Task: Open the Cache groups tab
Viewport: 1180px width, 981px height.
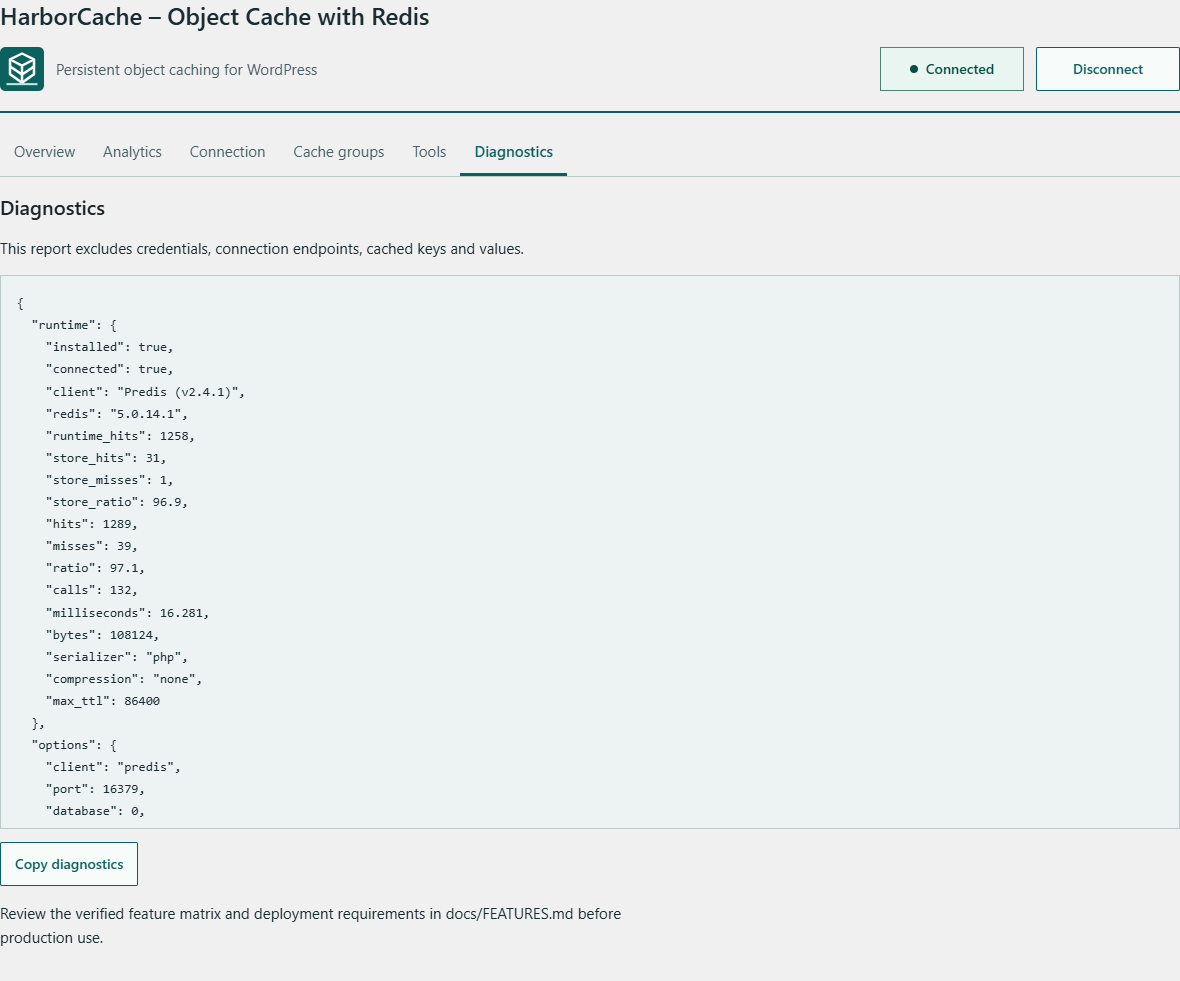Action: 339,152
